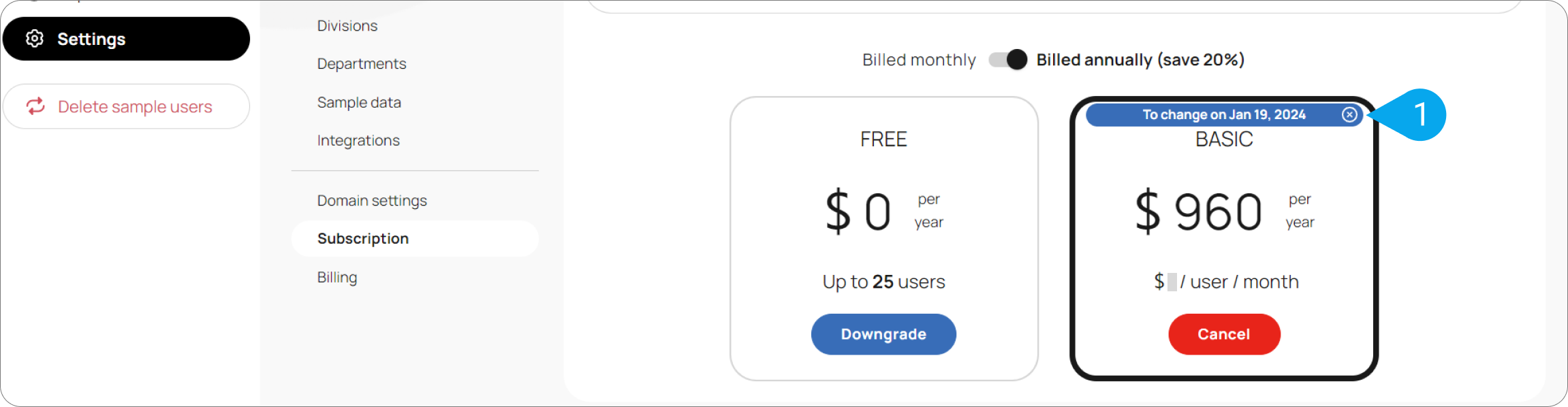
Task: Click the Delete sample users button
Action: coord(127,106)
